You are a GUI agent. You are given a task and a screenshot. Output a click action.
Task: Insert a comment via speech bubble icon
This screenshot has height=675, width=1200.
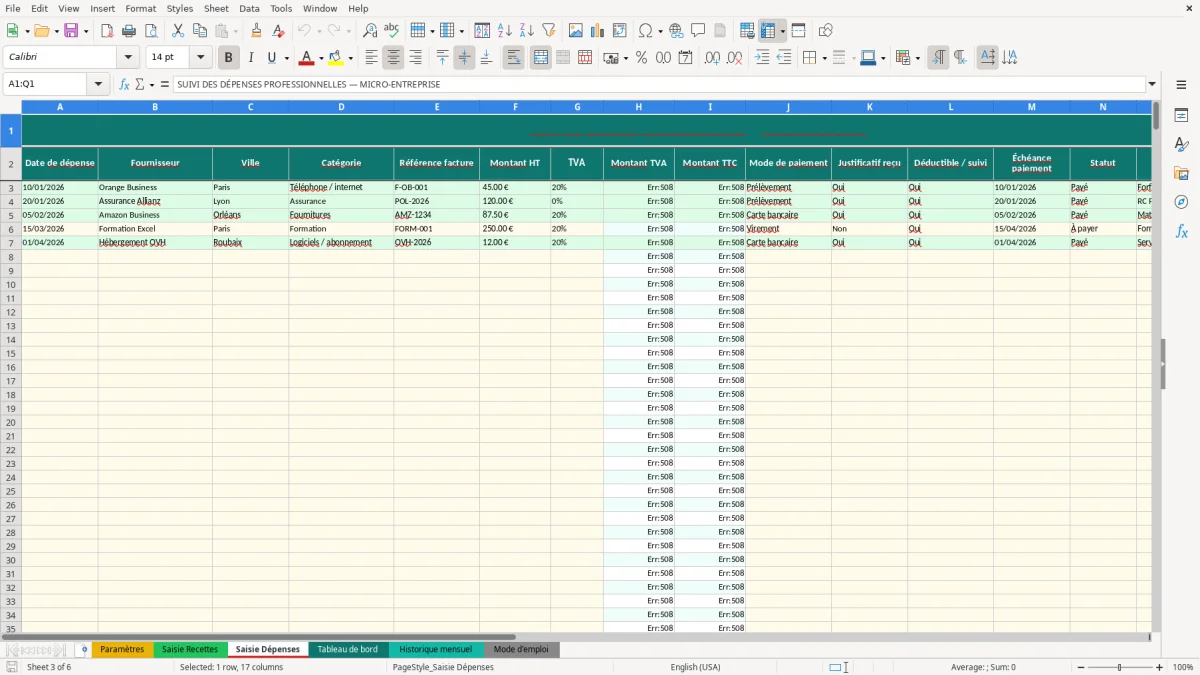[698, 31]
